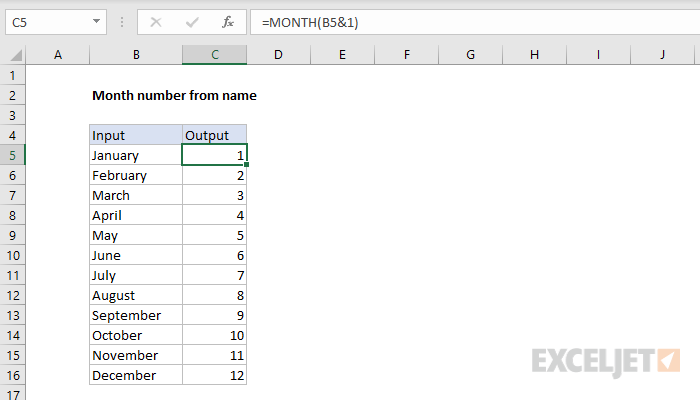Click output cell showing 12
This screenshot has width=700, height=400.
[x=214, y=375]
